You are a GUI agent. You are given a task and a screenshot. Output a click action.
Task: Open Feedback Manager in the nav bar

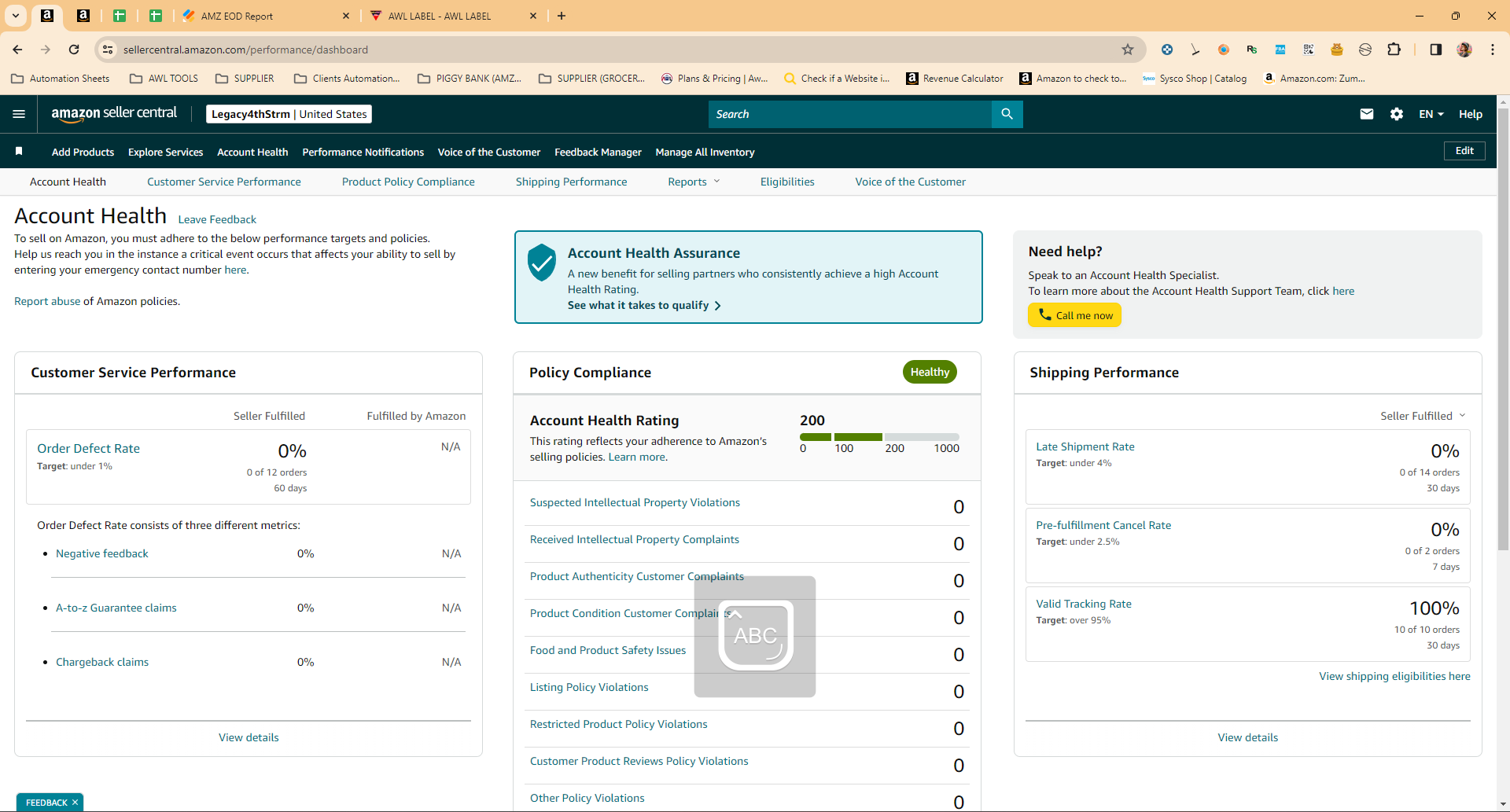(x=598, y=152)
